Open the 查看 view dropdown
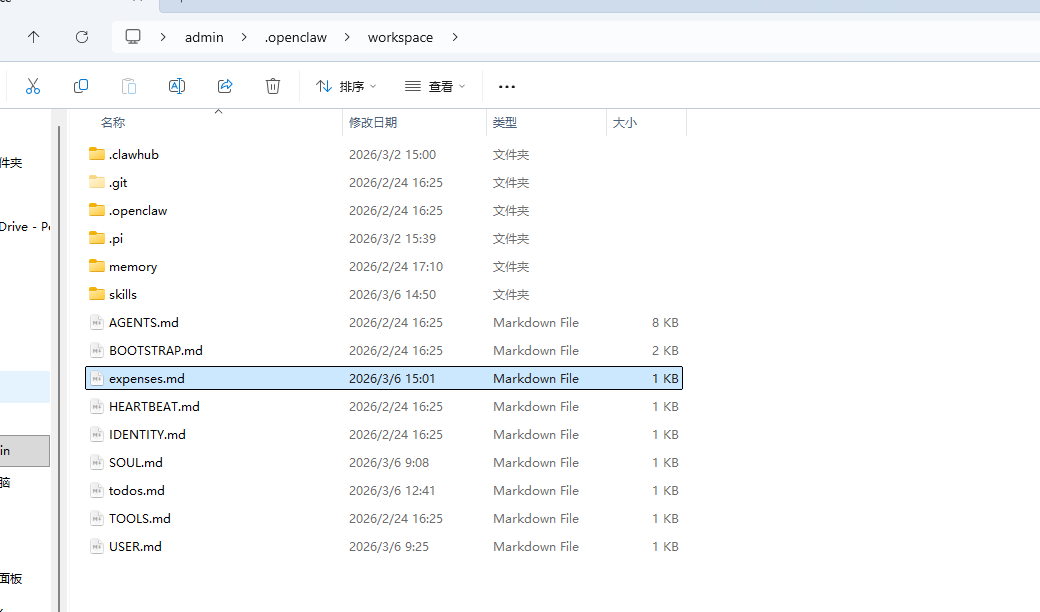 (435, 86)
